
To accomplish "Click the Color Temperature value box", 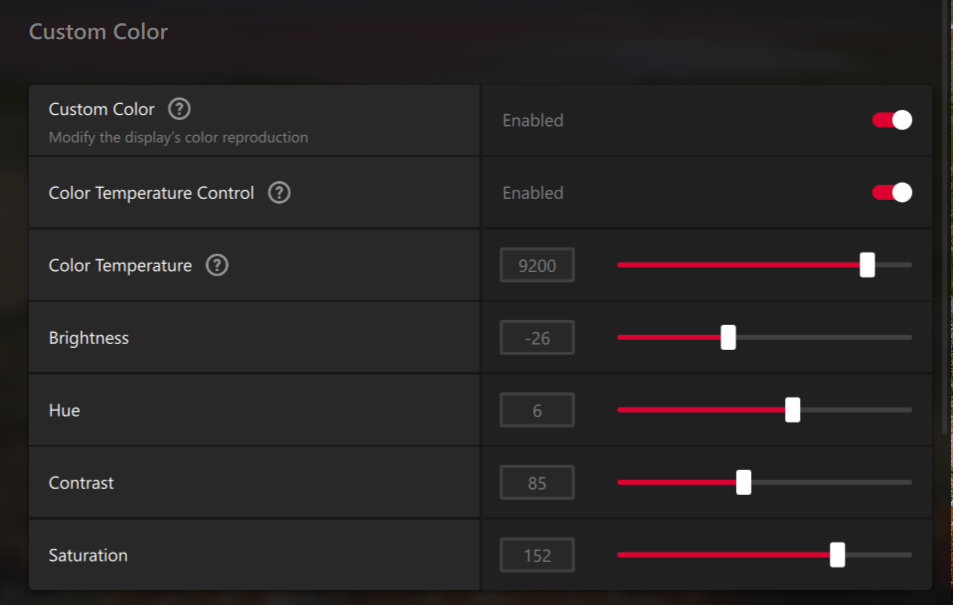I will tap(538, 265).
